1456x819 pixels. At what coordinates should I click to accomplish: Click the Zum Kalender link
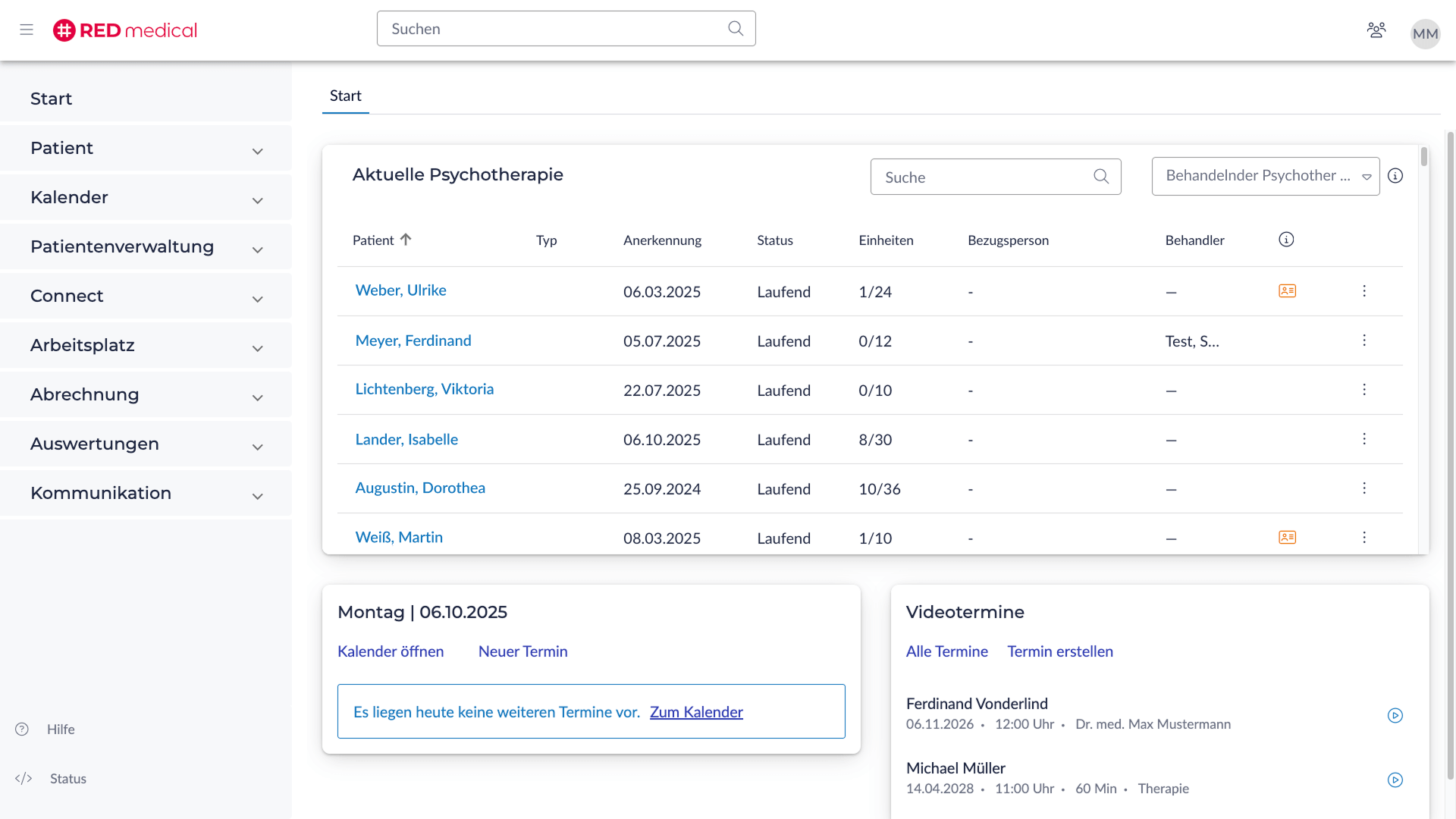[696, 712]
